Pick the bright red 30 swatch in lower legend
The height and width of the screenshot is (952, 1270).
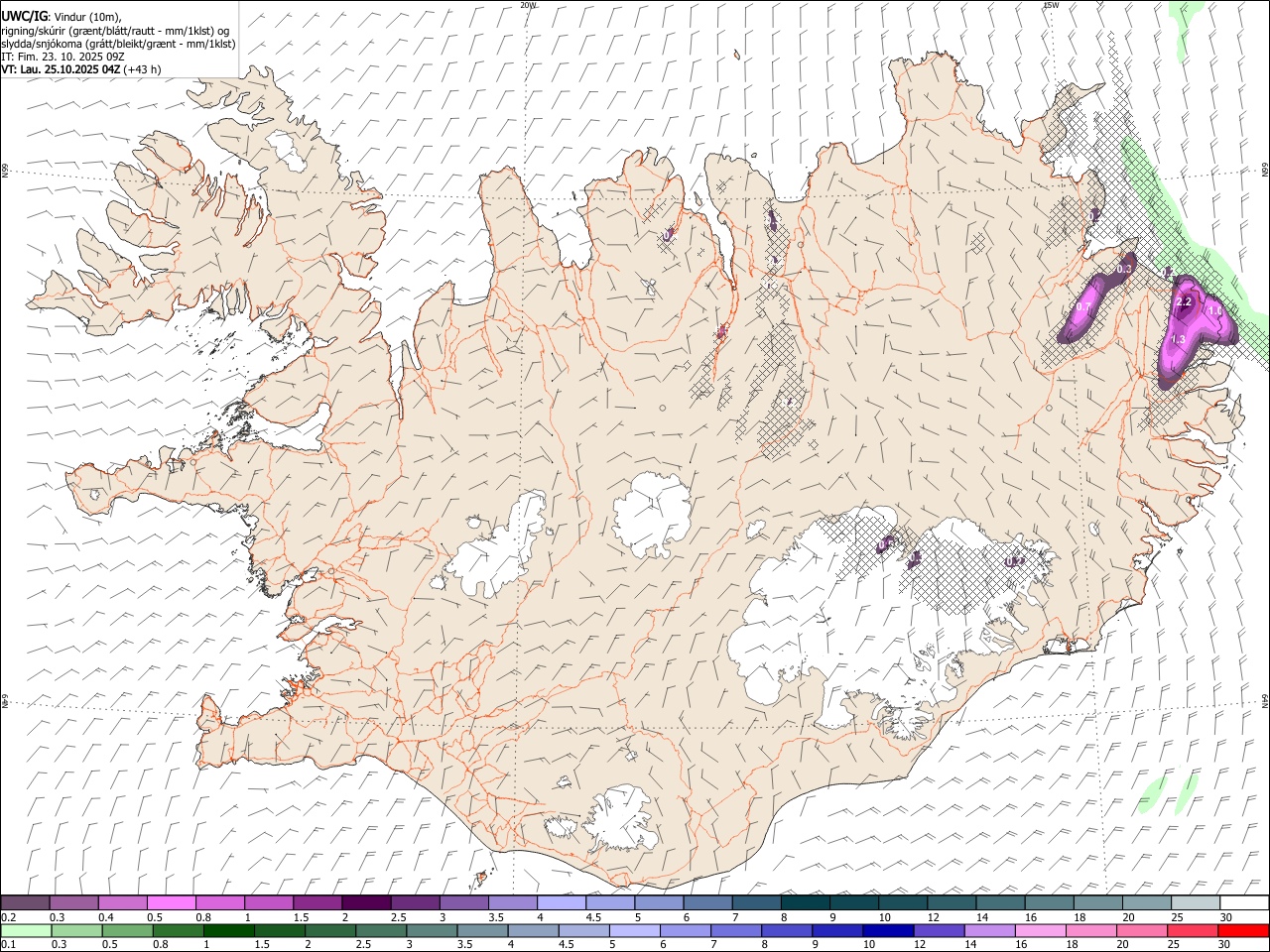(x=1243, y=930)
